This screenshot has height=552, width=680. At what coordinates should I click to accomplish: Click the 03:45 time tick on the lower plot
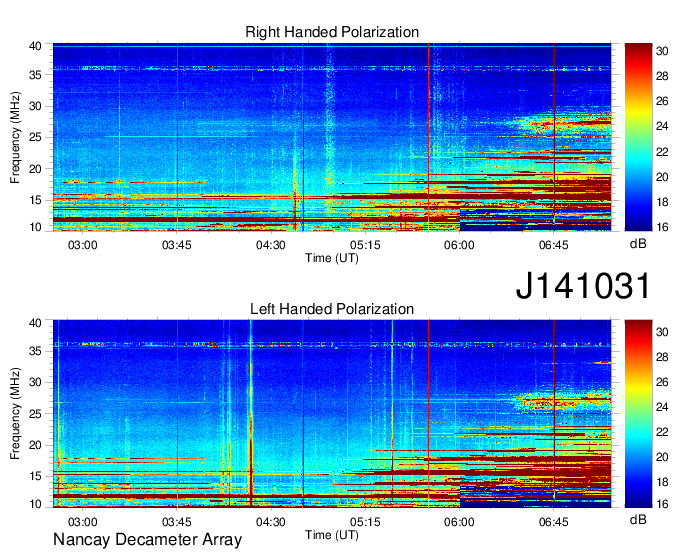tap(177, 522)
